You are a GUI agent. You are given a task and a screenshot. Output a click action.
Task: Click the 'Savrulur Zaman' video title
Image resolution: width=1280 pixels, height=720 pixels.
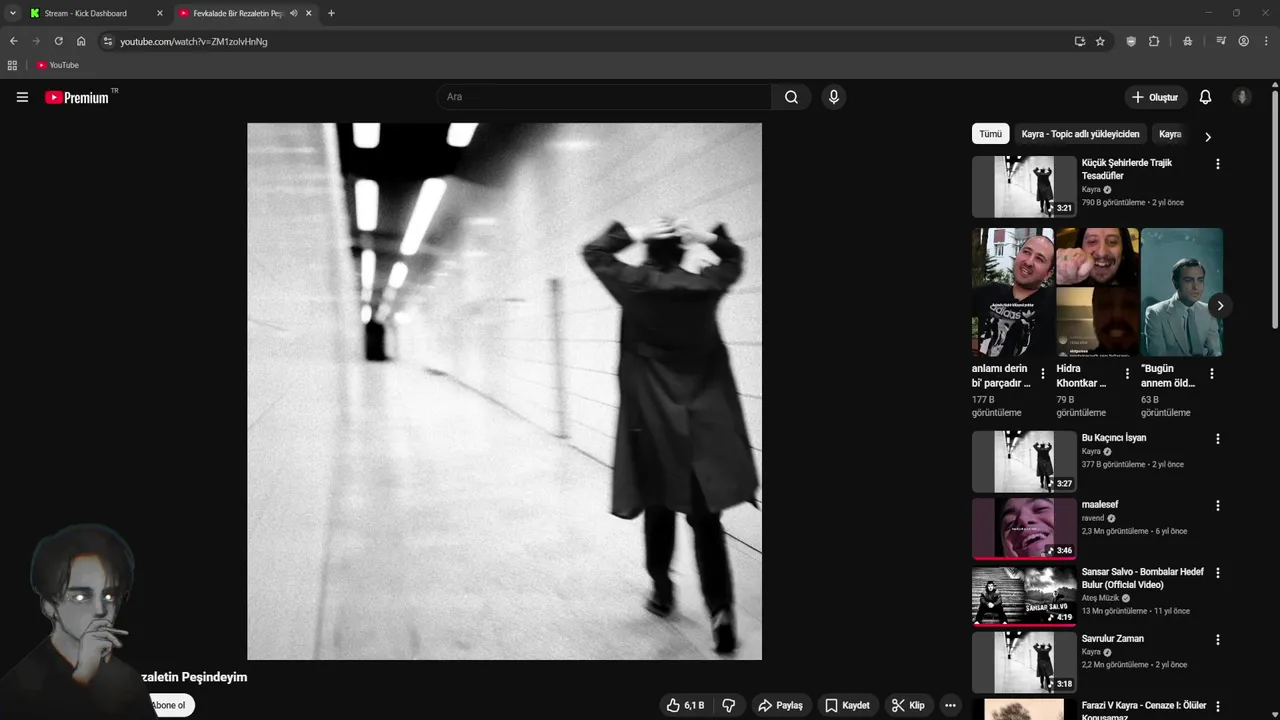[1112, 639]
